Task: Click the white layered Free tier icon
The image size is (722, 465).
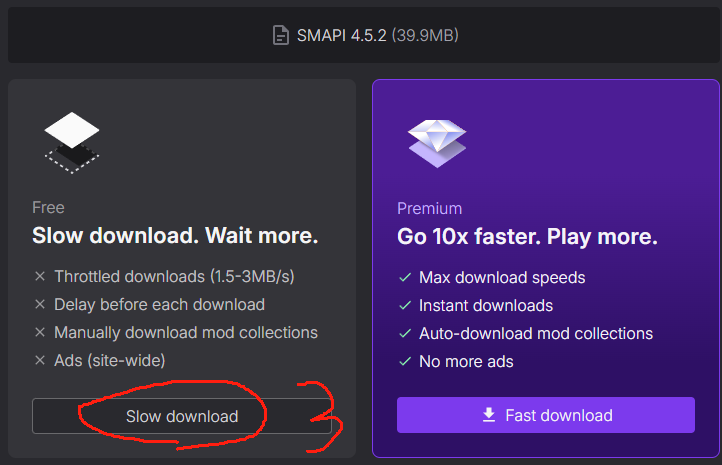Action: pyautogui.click(x=72, y=141)
